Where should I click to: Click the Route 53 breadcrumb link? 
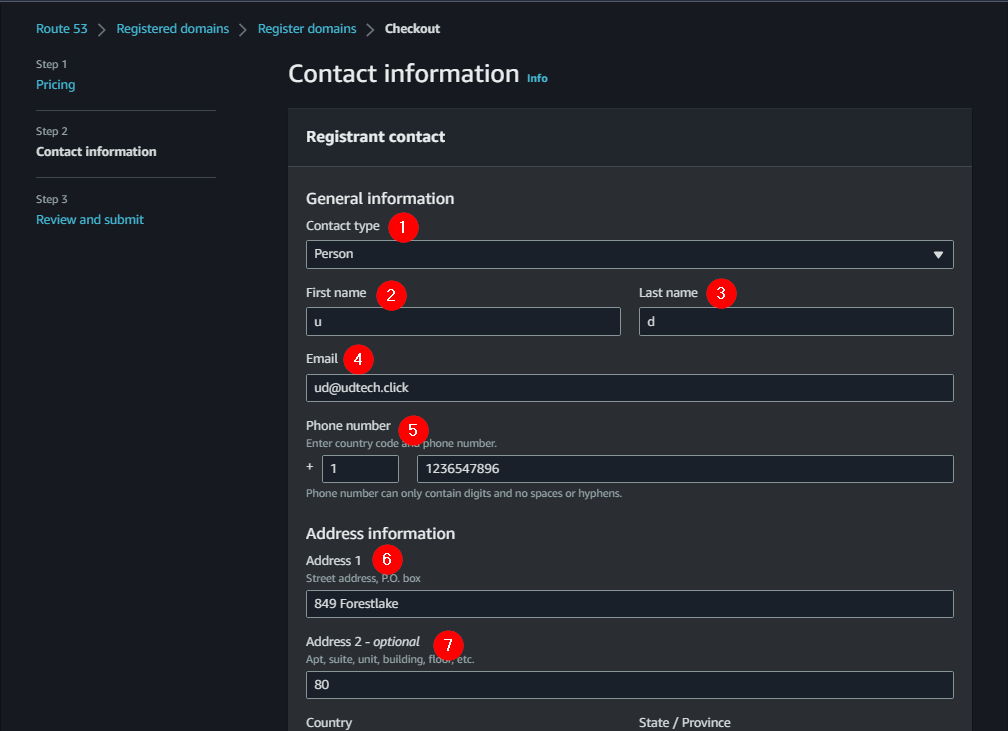61,29
